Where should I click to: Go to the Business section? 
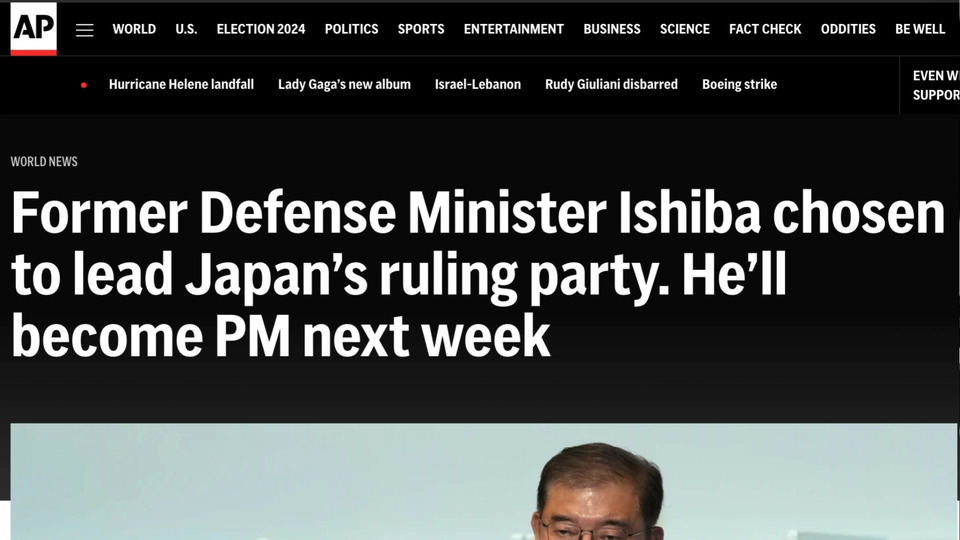pos(612,29)
